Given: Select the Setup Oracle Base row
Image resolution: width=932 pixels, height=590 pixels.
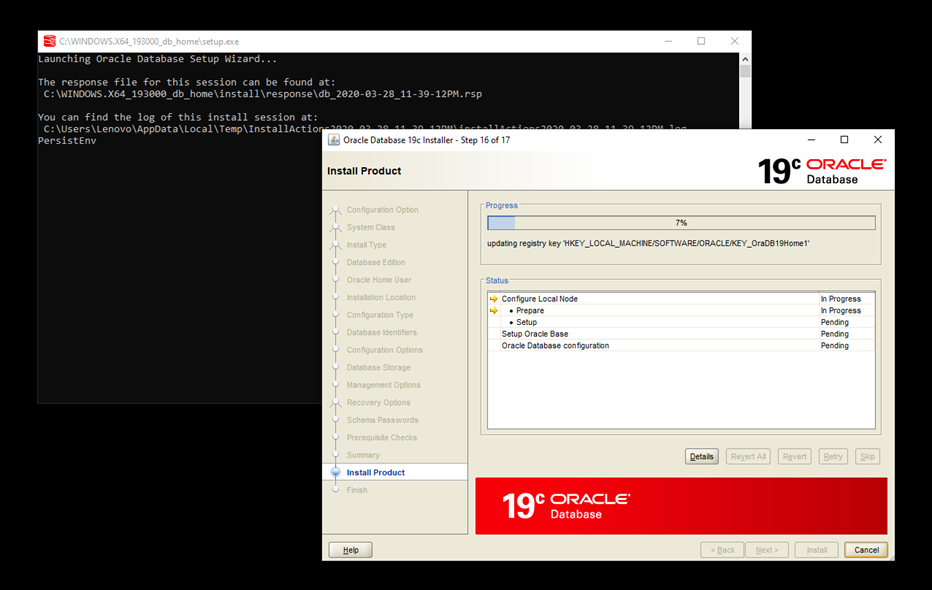Looking at the screenshot, I should point(681,334).
